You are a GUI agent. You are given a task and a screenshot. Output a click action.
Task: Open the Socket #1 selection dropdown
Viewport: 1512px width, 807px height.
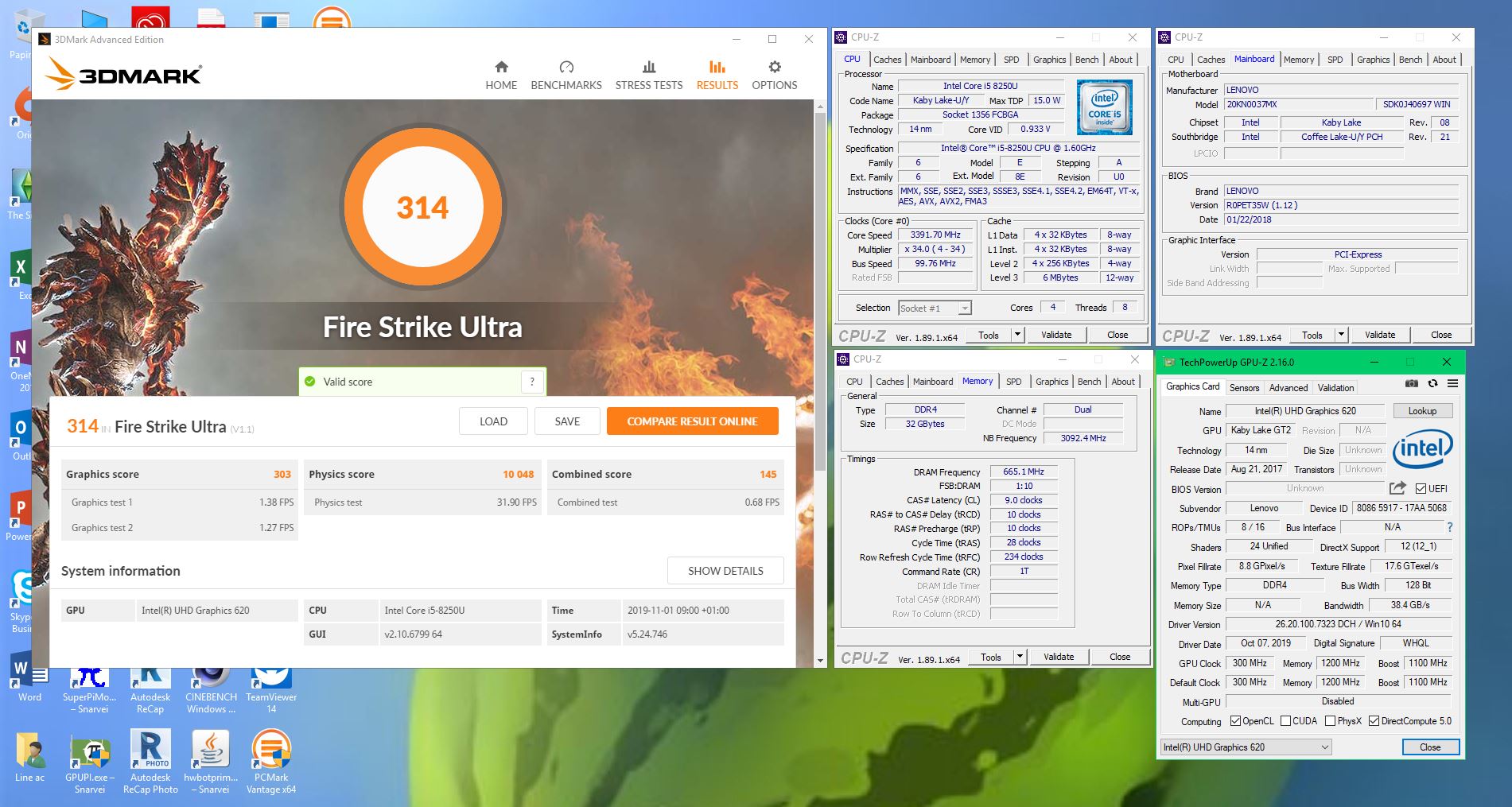tap(935, 308)
